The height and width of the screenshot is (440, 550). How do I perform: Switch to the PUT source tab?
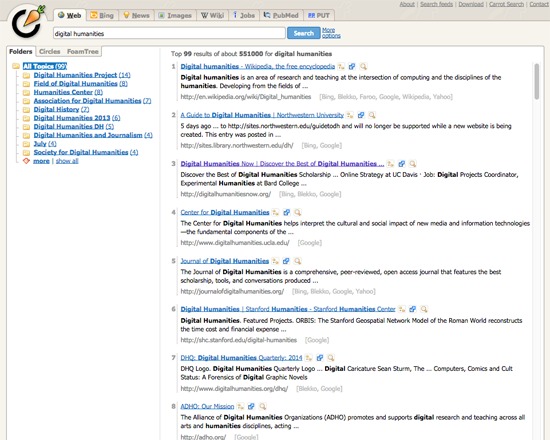pos(318,15)
